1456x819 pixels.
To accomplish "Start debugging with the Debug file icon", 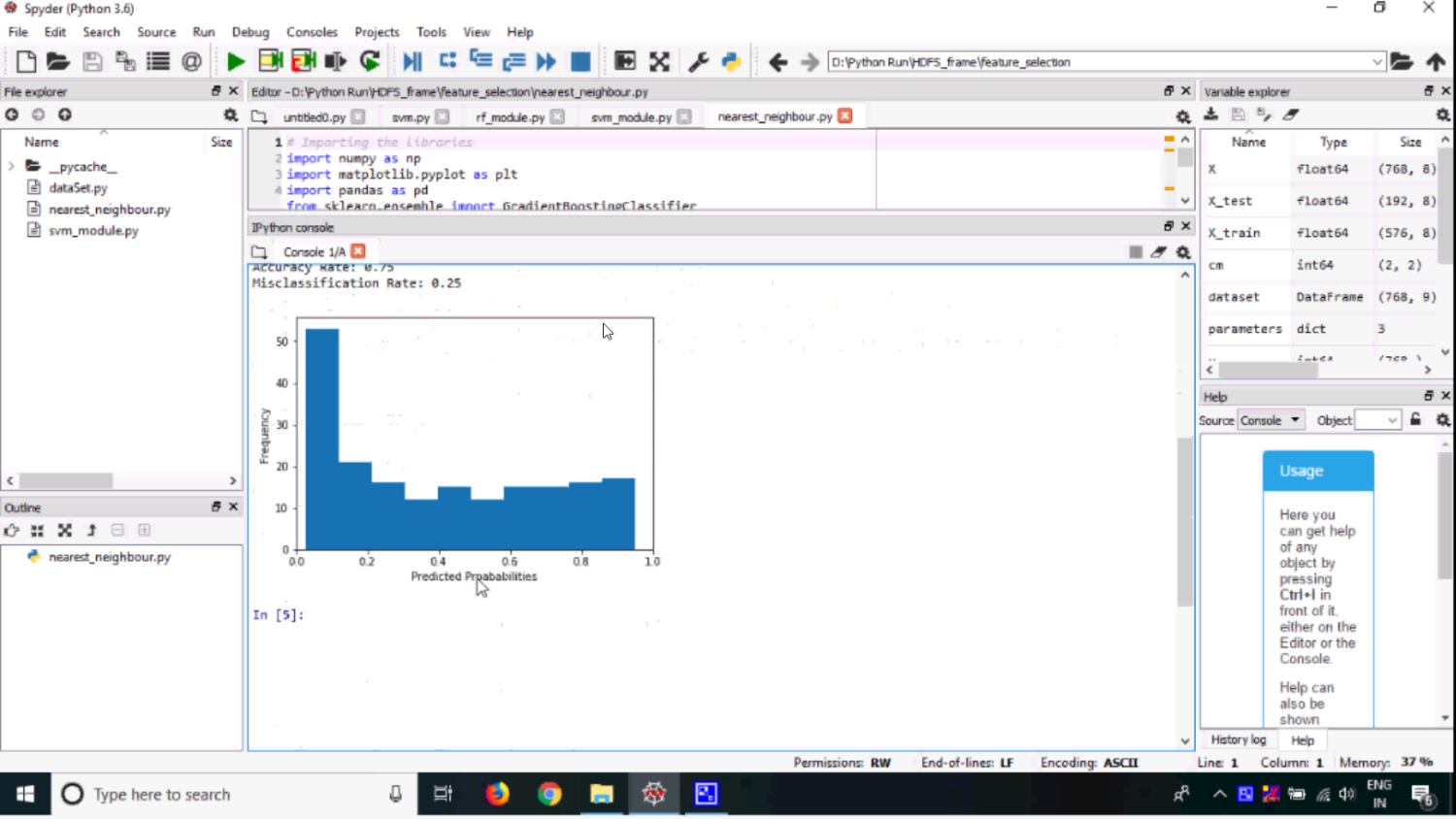I will point(413,62).
